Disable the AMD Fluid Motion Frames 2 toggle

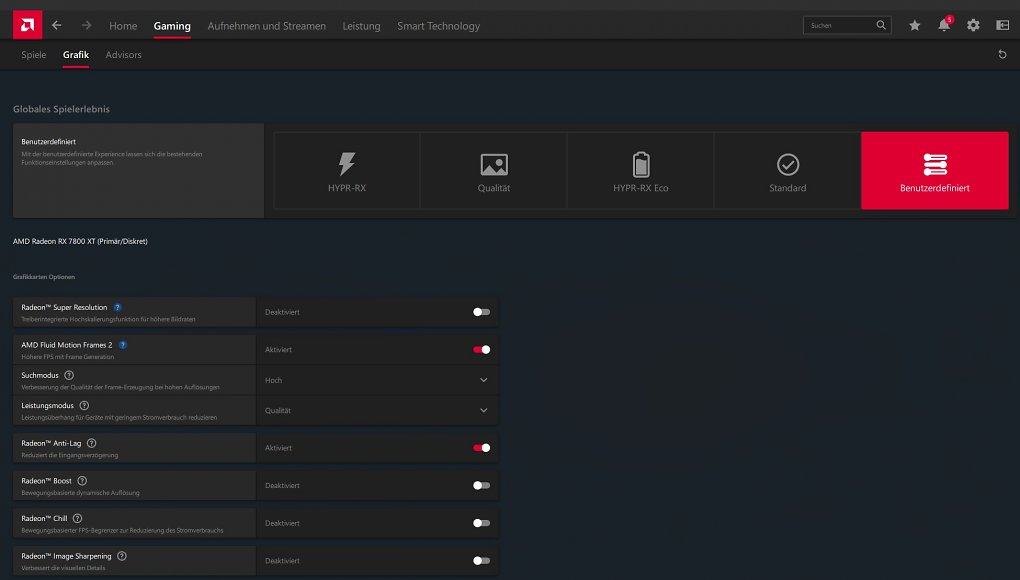pyautogui.click(x=481, y=350)
